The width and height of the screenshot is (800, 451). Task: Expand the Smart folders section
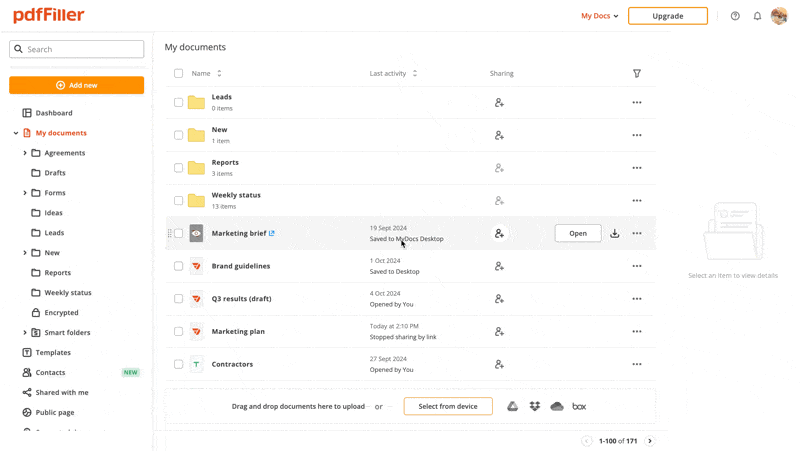coord(25,332)
